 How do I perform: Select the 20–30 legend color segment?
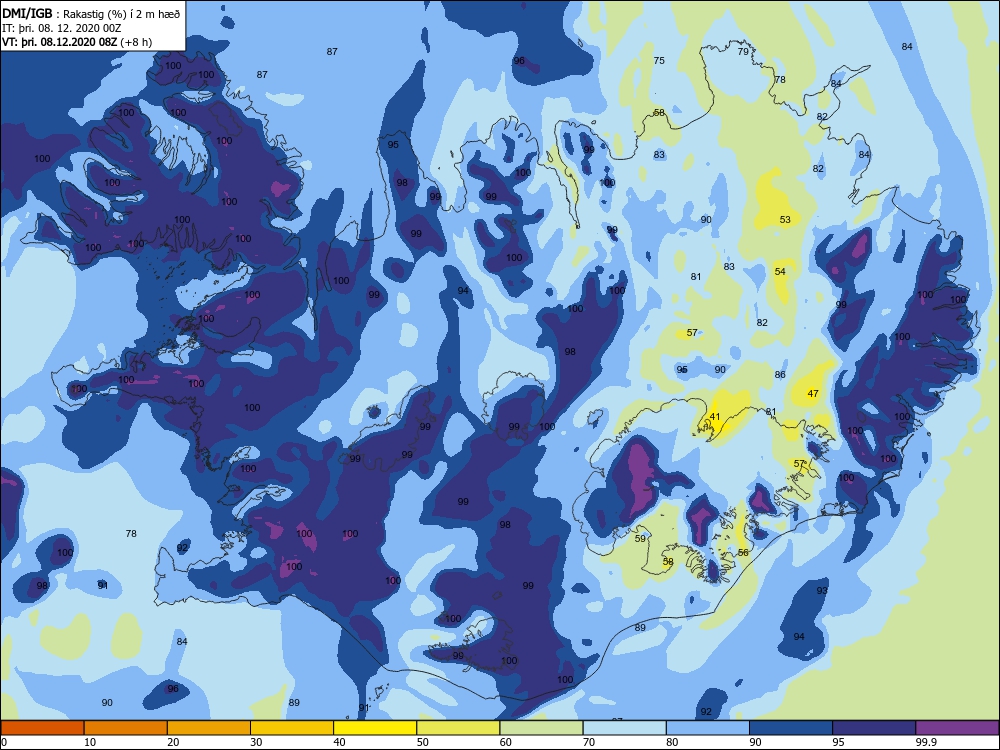pyautogui.click(x=209, y=728)
